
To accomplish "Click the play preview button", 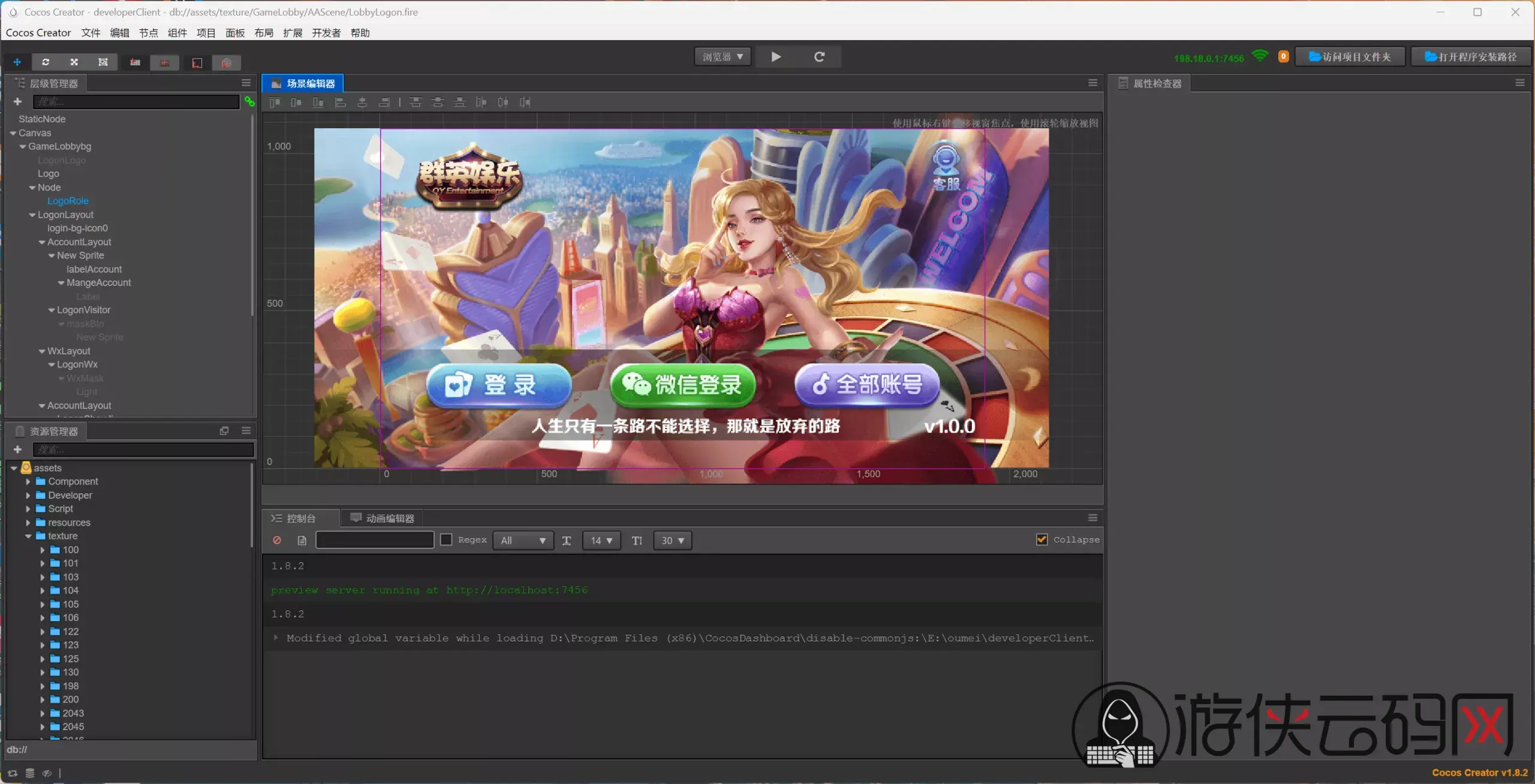I will tap(776, 57).
